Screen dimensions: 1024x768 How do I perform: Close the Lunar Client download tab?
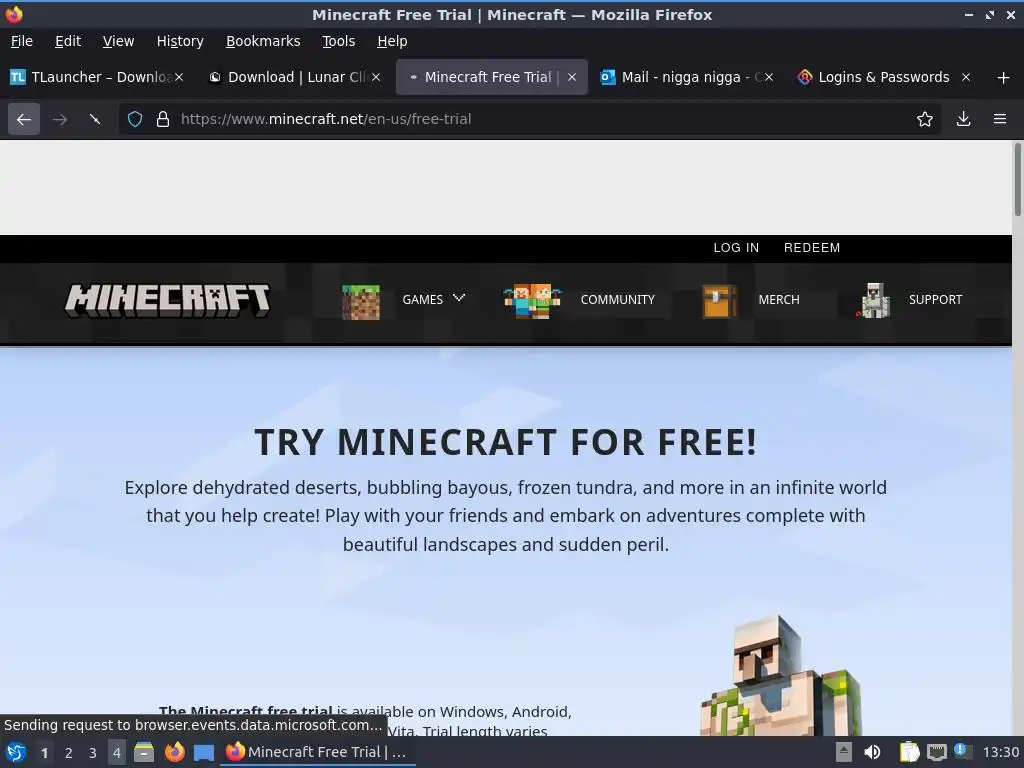click(376, 77)
